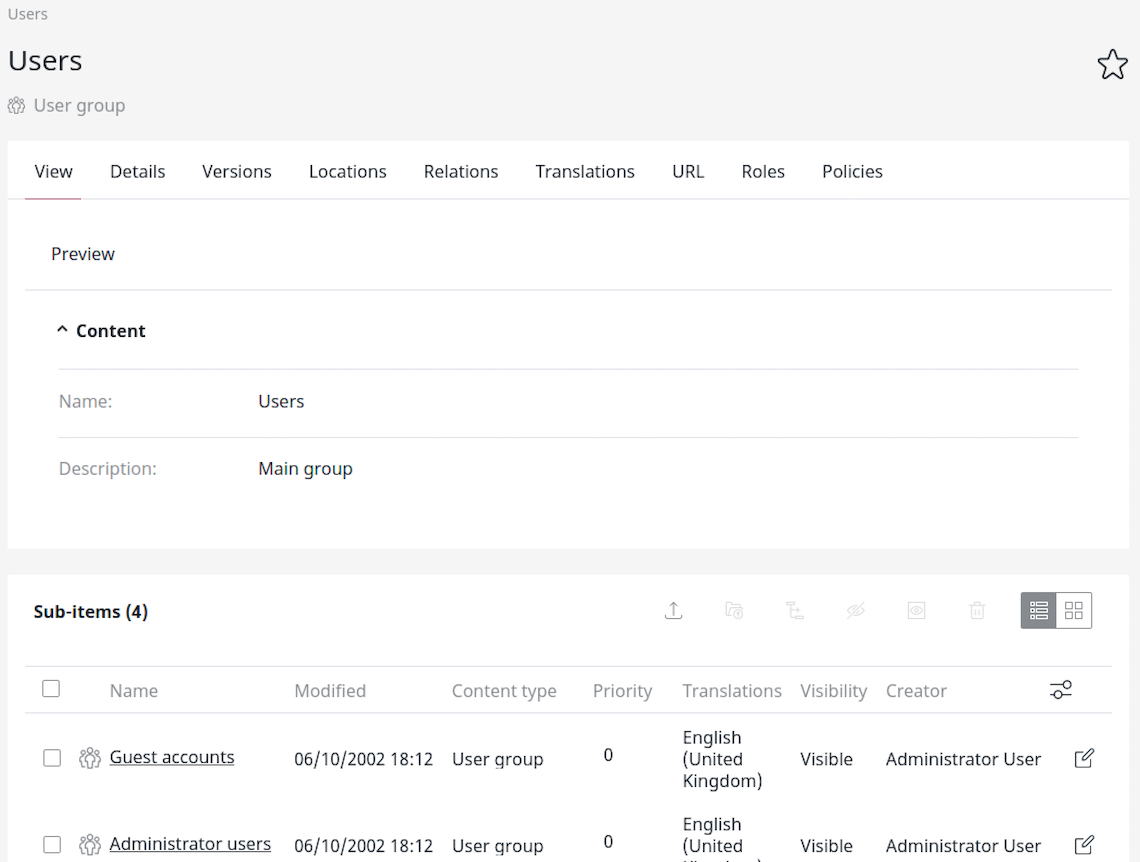Image resolution: width=1140 pixels, height=862 pixels.
Task: Switch to the View tab
Action: (x=53, y=172)
